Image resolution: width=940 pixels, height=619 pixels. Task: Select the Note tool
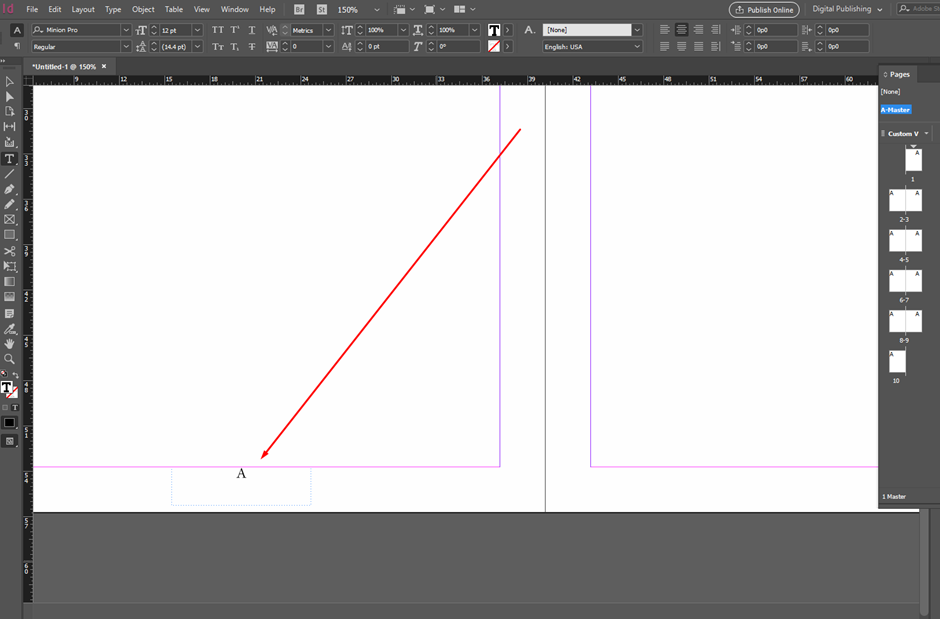click(9, 313)
